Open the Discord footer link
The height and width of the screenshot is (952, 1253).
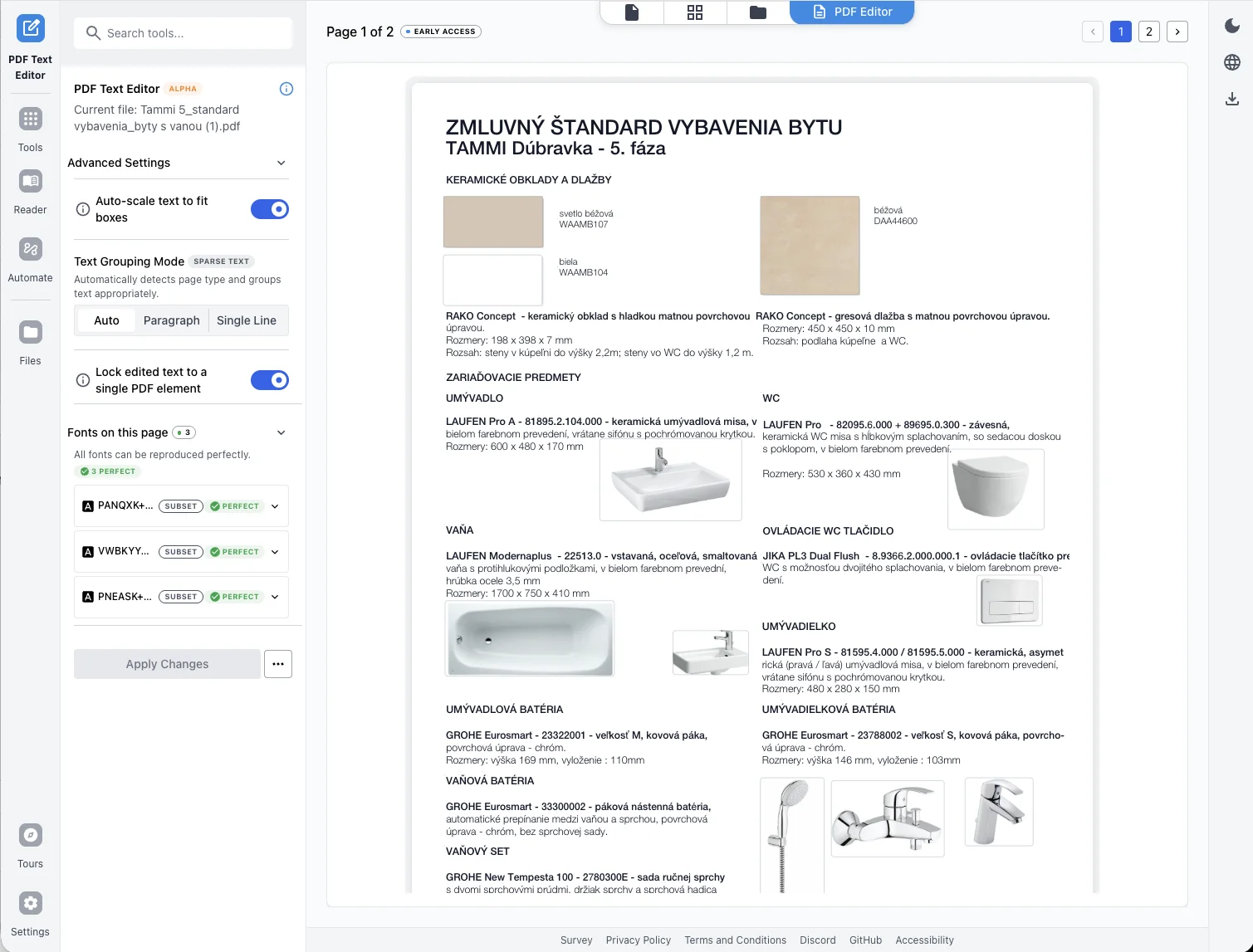click(818, 940)
